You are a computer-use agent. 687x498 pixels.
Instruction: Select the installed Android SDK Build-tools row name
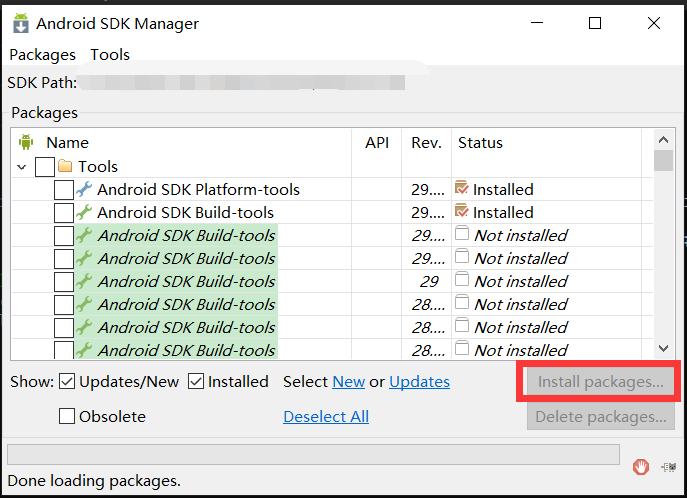tap(185, 212)
